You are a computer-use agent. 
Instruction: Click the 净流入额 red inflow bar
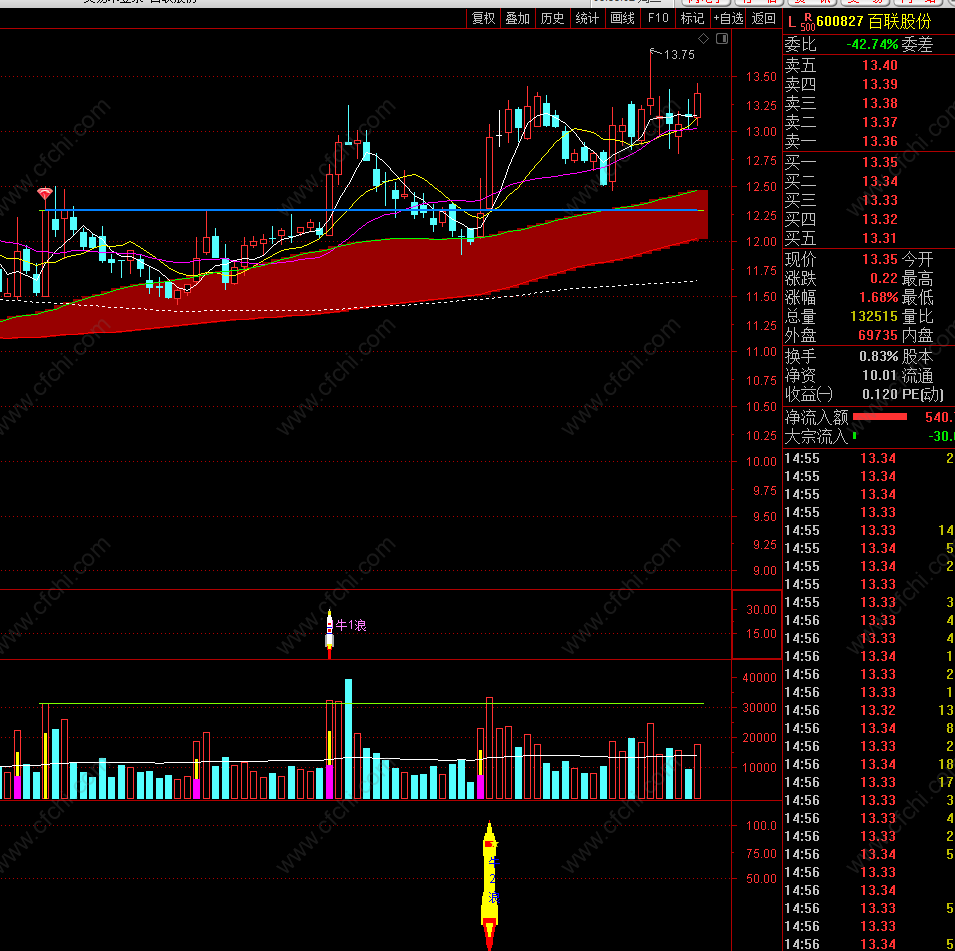pyautogui.click(x=880, y=417)
